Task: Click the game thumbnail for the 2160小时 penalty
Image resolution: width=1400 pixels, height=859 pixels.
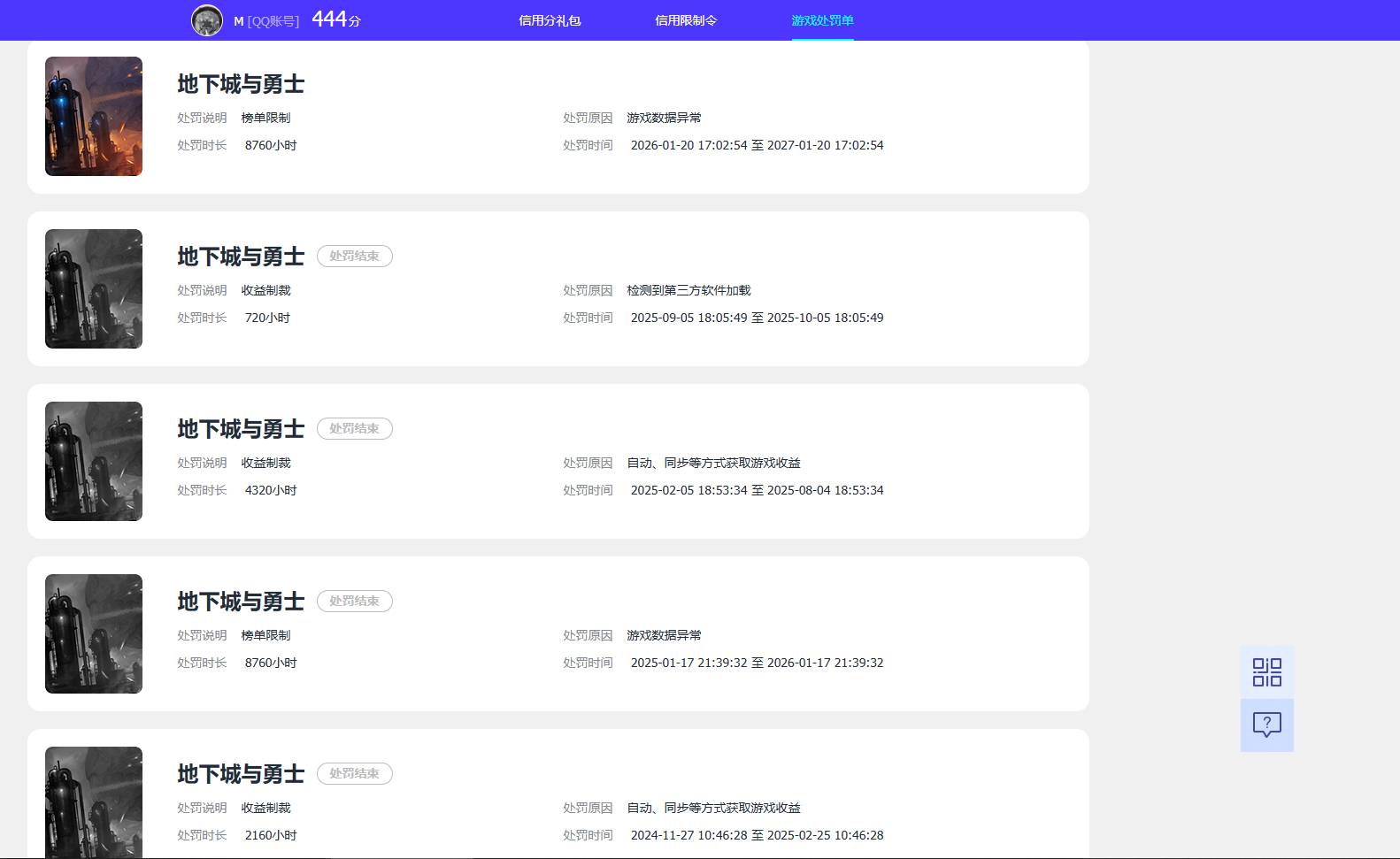Action: (x=94, y=801)
